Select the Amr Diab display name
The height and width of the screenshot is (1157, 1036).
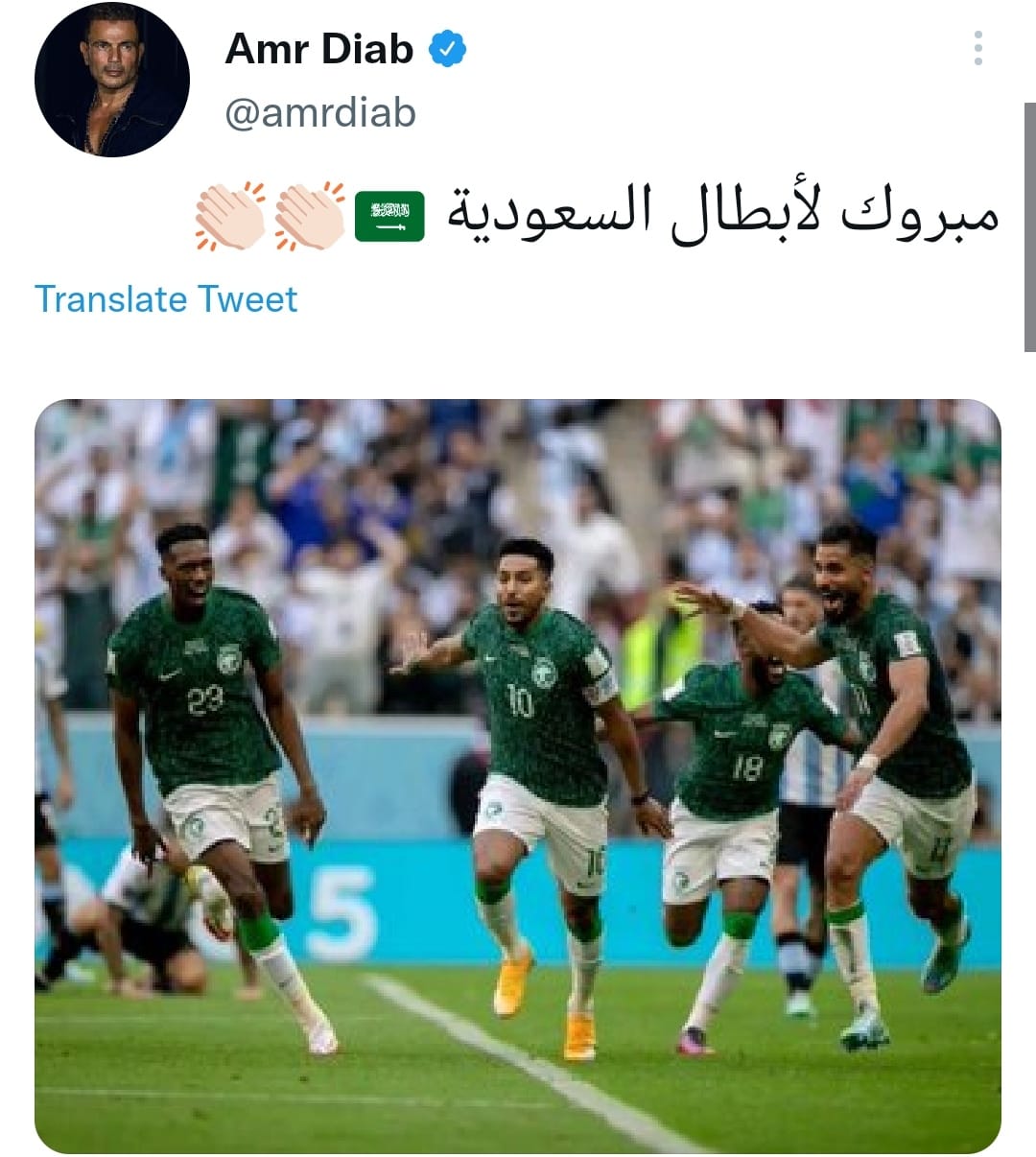[319, 49]
